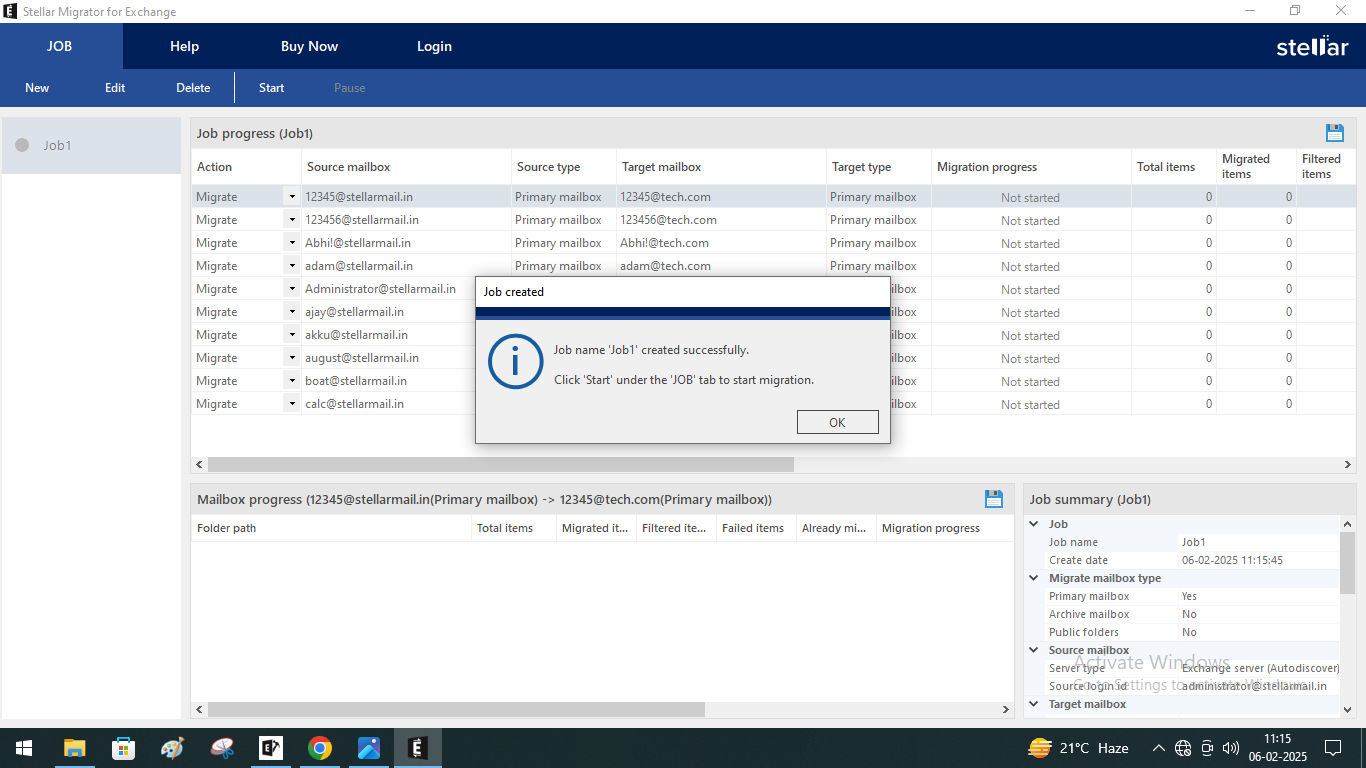The height and width of the screenshot is (768, 1366).
Task: Click the info icon in Job created dialog
Action: pyautogui.click(x=515, y=362)
